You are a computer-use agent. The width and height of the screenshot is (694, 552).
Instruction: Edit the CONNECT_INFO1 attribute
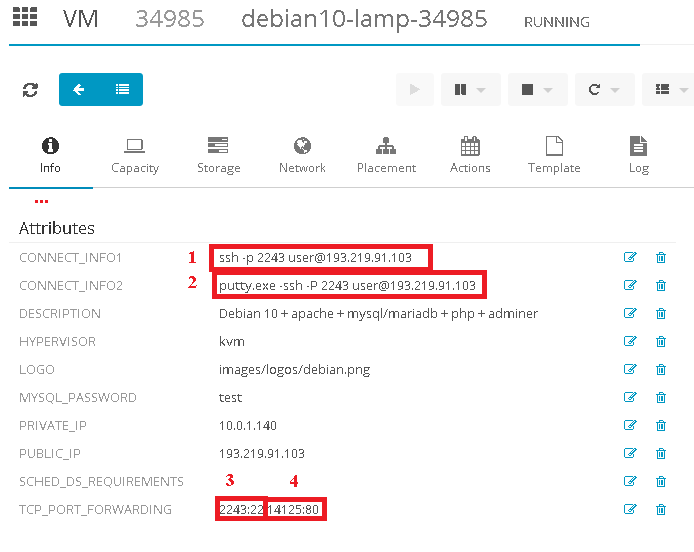click(x=630, y=258)
